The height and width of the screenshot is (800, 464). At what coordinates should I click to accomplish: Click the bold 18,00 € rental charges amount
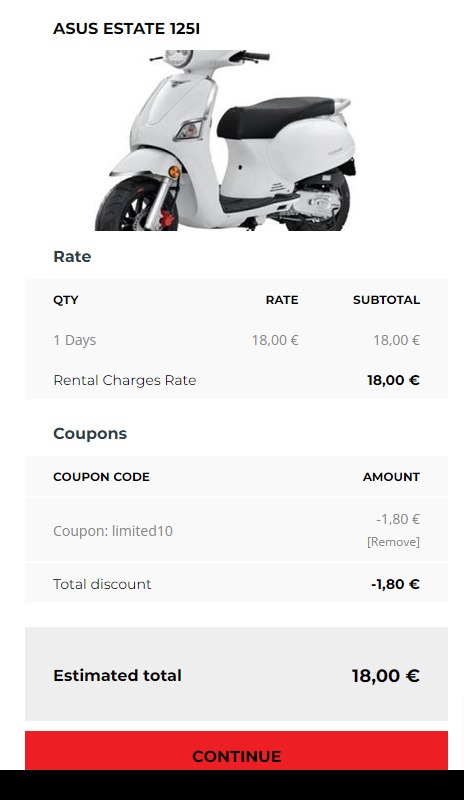point(393,381)
